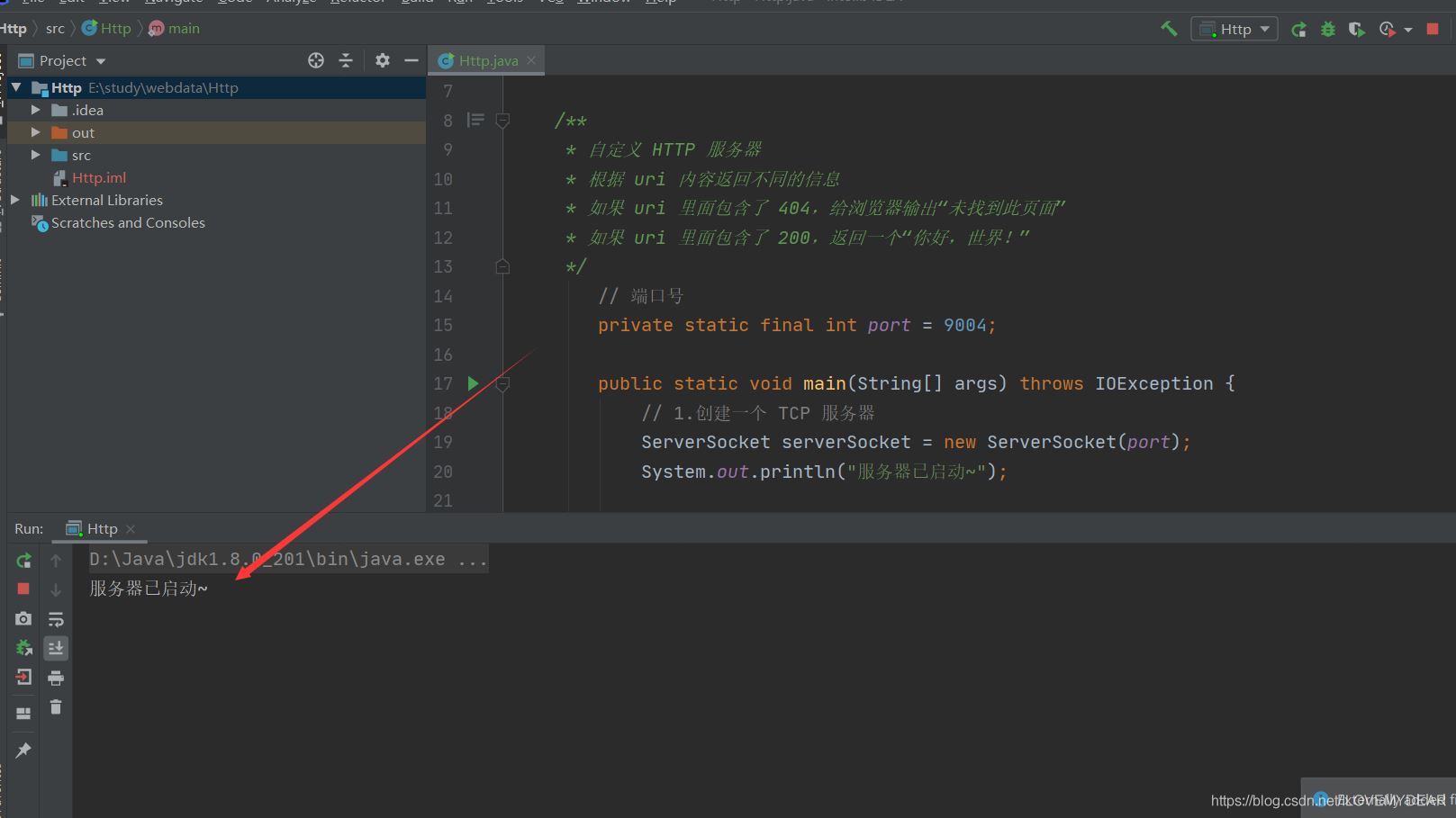Toggle soft-wrap in the console

56,619
